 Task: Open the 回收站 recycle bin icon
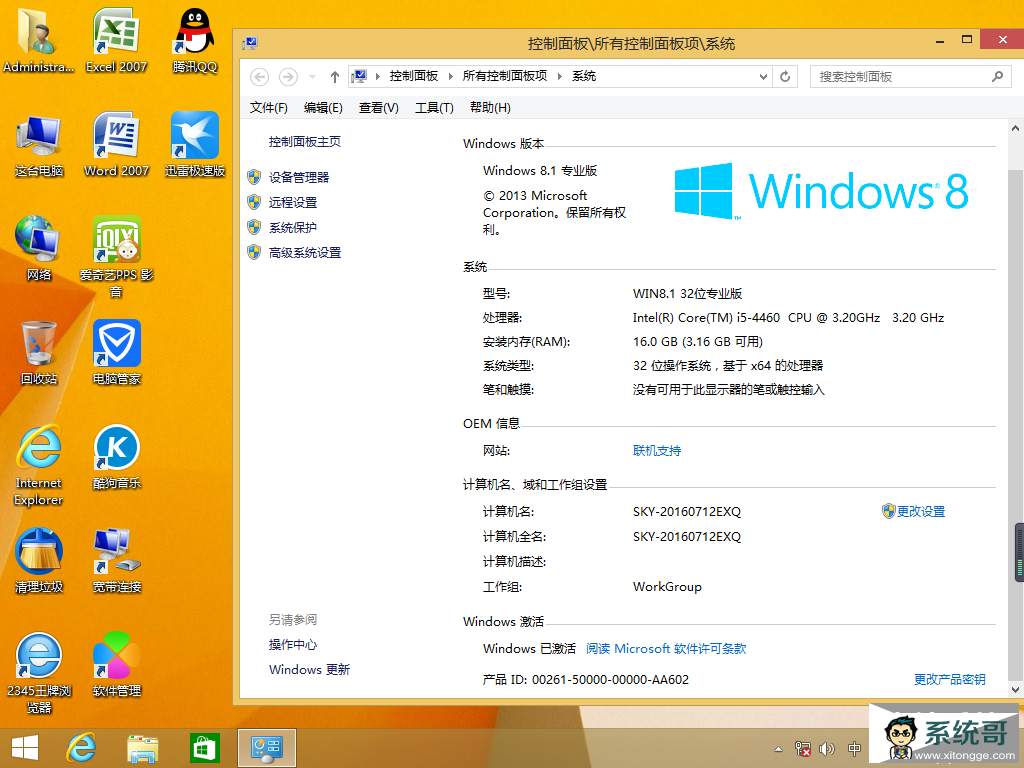point(39,353)
